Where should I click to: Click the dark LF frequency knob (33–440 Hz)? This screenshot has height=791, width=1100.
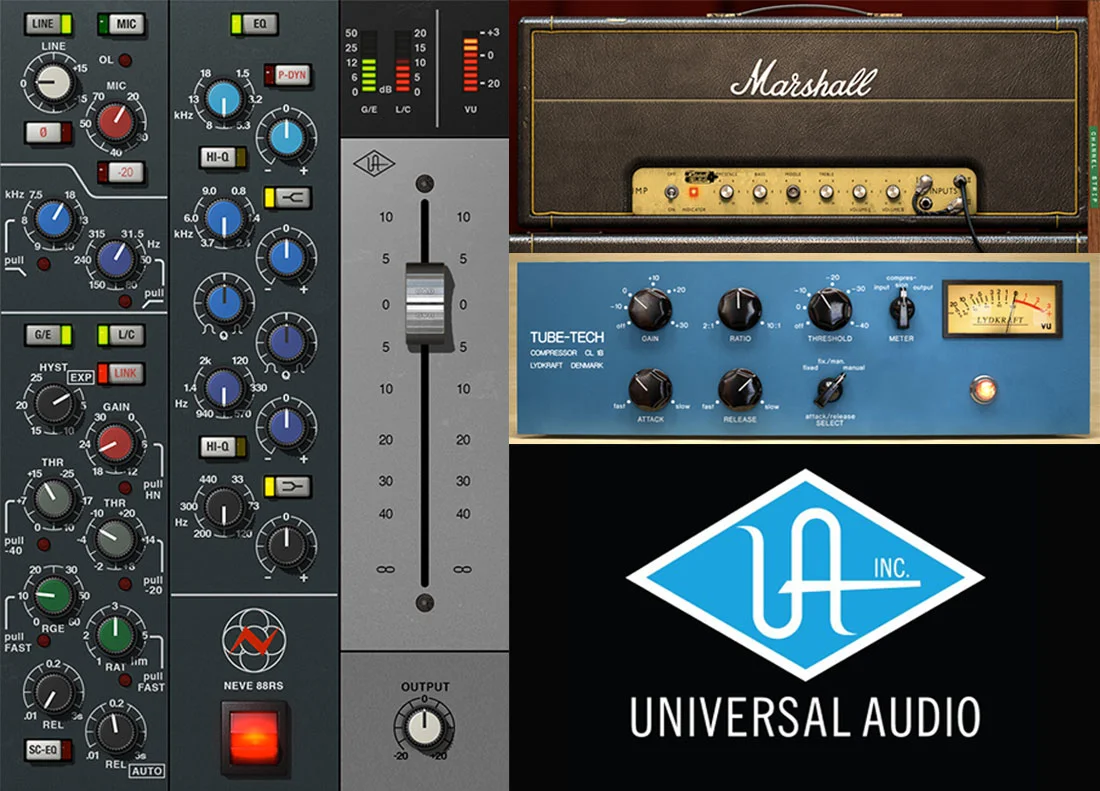coord(224,507)
